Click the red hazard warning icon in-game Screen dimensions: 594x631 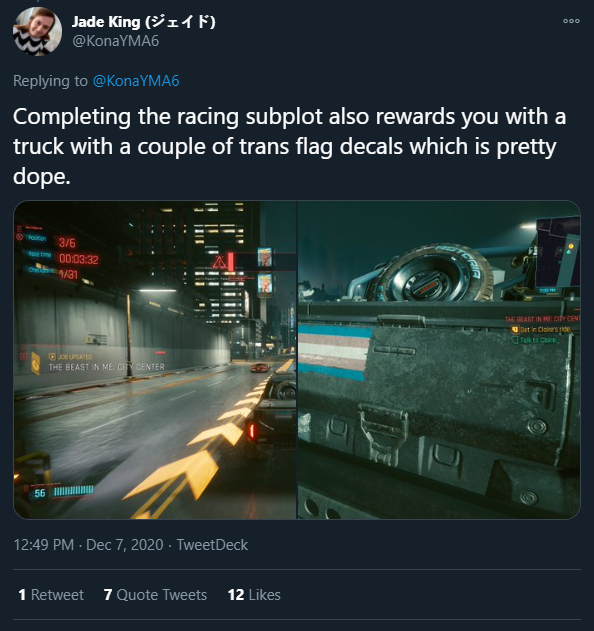[x=219, y=262]
